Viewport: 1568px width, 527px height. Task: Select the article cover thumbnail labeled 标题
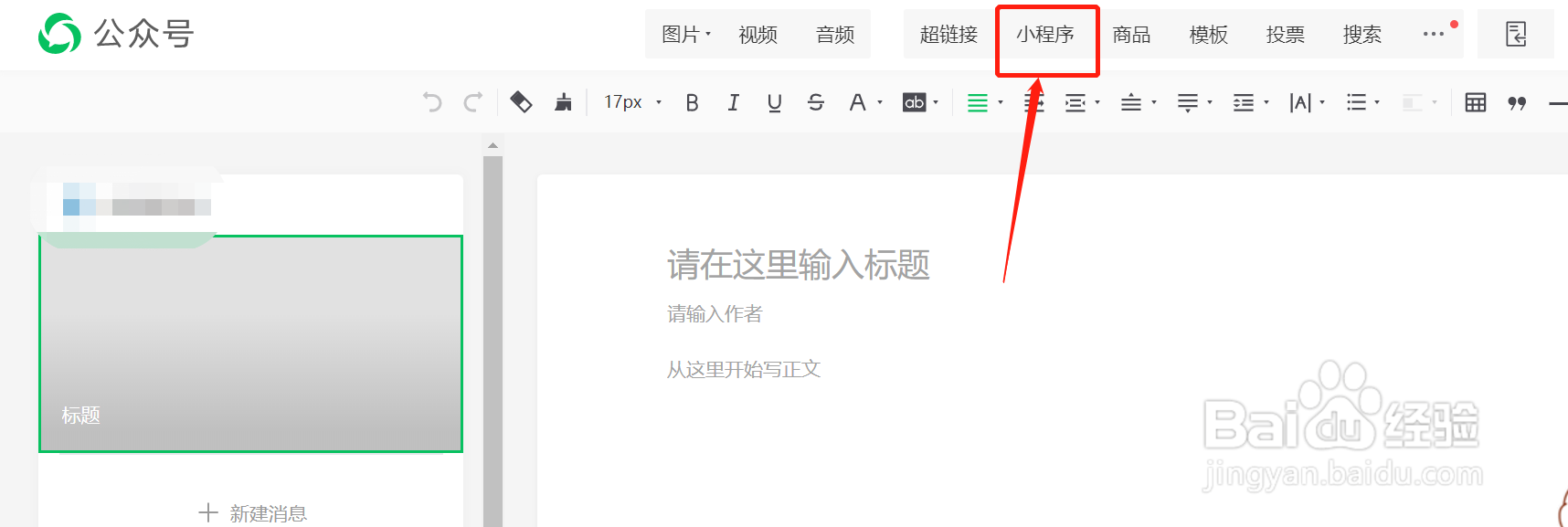(x=250, y=343)
